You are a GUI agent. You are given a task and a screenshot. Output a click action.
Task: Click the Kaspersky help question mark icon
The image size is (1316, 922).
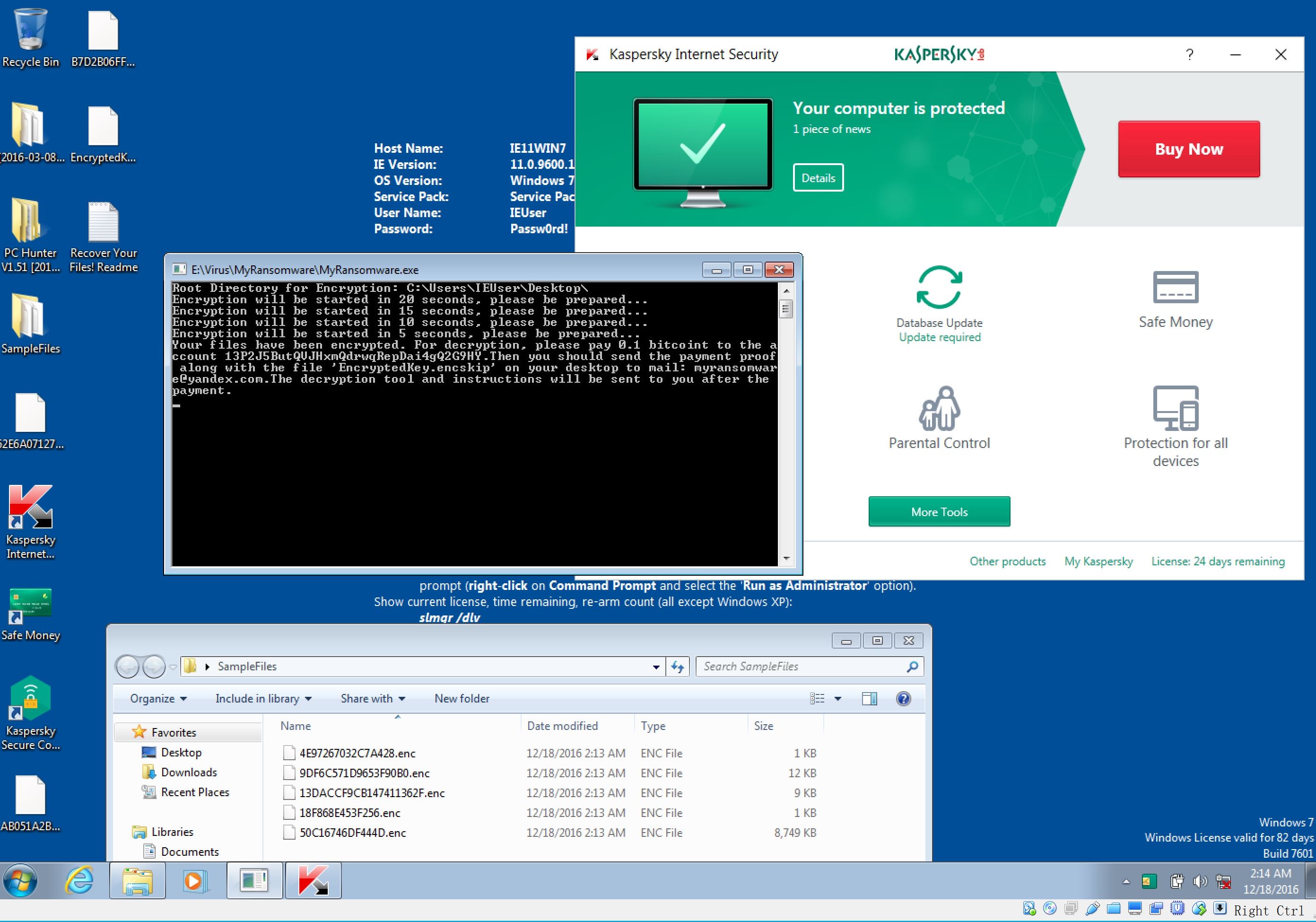click(x=1189, y=54)
